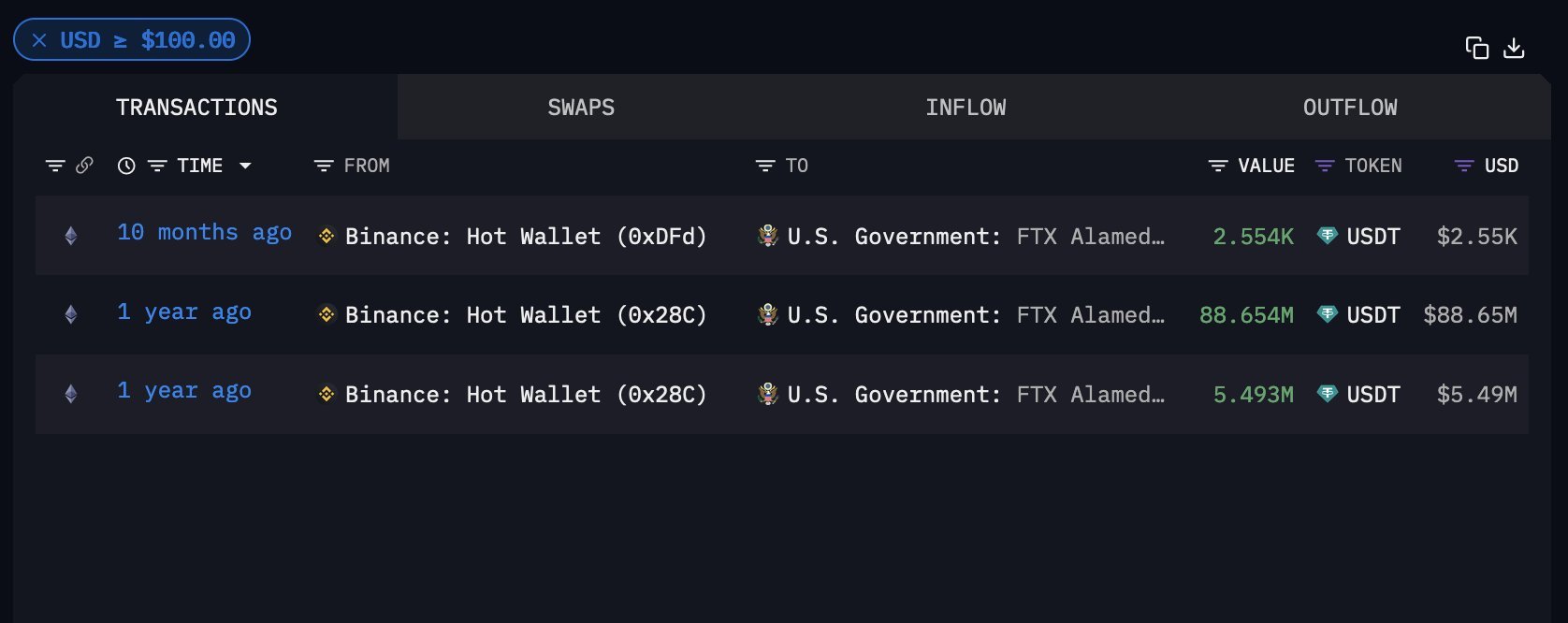Click the chain link icon in header
The image size is (1568, 623).
[x=84, y=166]
